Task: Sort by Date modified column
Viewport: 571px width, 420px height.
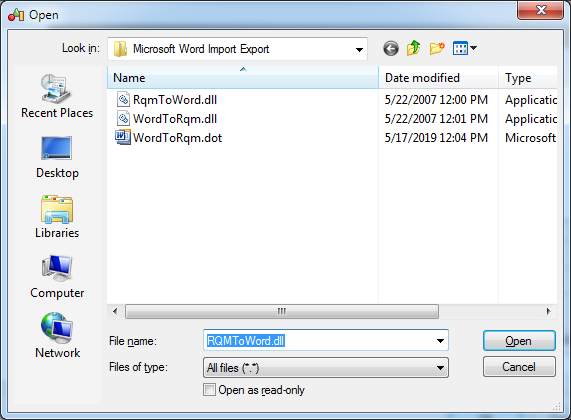Action: [438, 78]
